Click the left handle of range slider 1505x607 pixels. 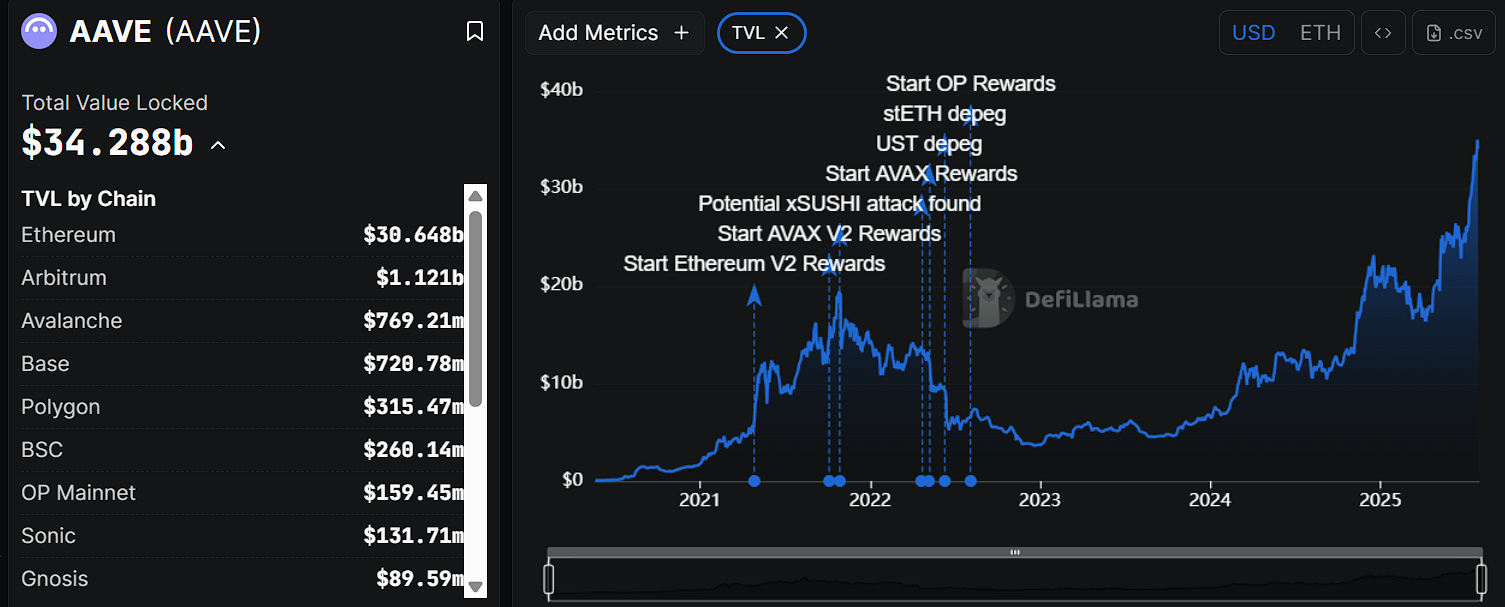[x=548, y=580]
